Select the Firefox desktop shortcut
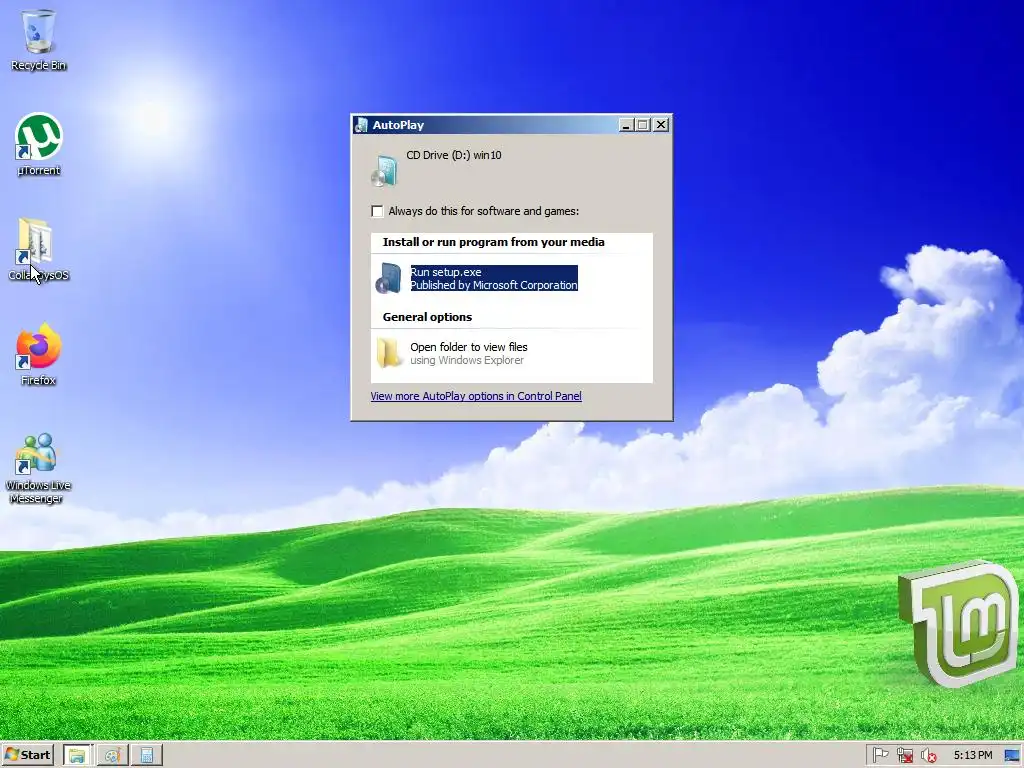Viewport: 1024px width, 768px height. (x=39, y=353)
